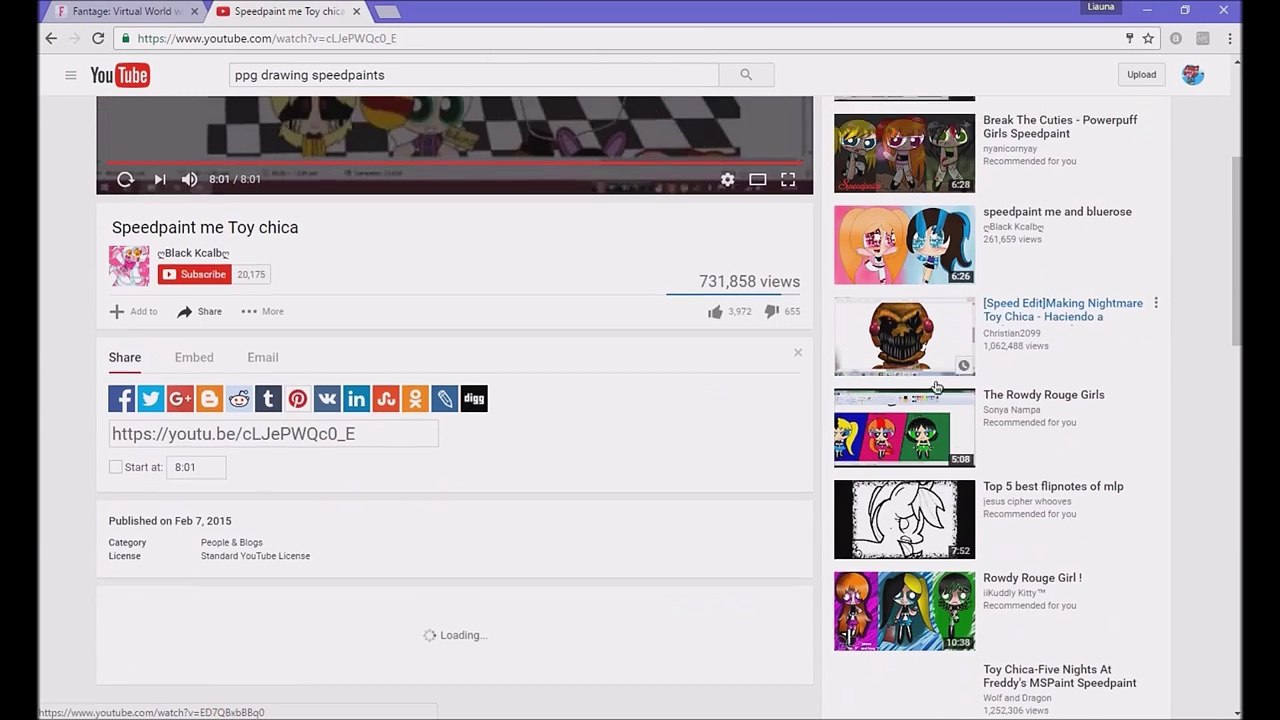The image size is (1280, 720).
Task: Click the red Subscribe button
Action: pyautogui.click(x=195, y=274)
